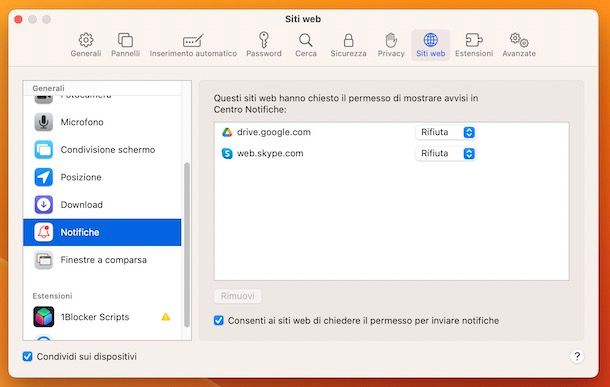The width and height of the screenshot is (610, 387).
Task: Open the Inserimento automatico icon
Action: [x=193, y=40]
